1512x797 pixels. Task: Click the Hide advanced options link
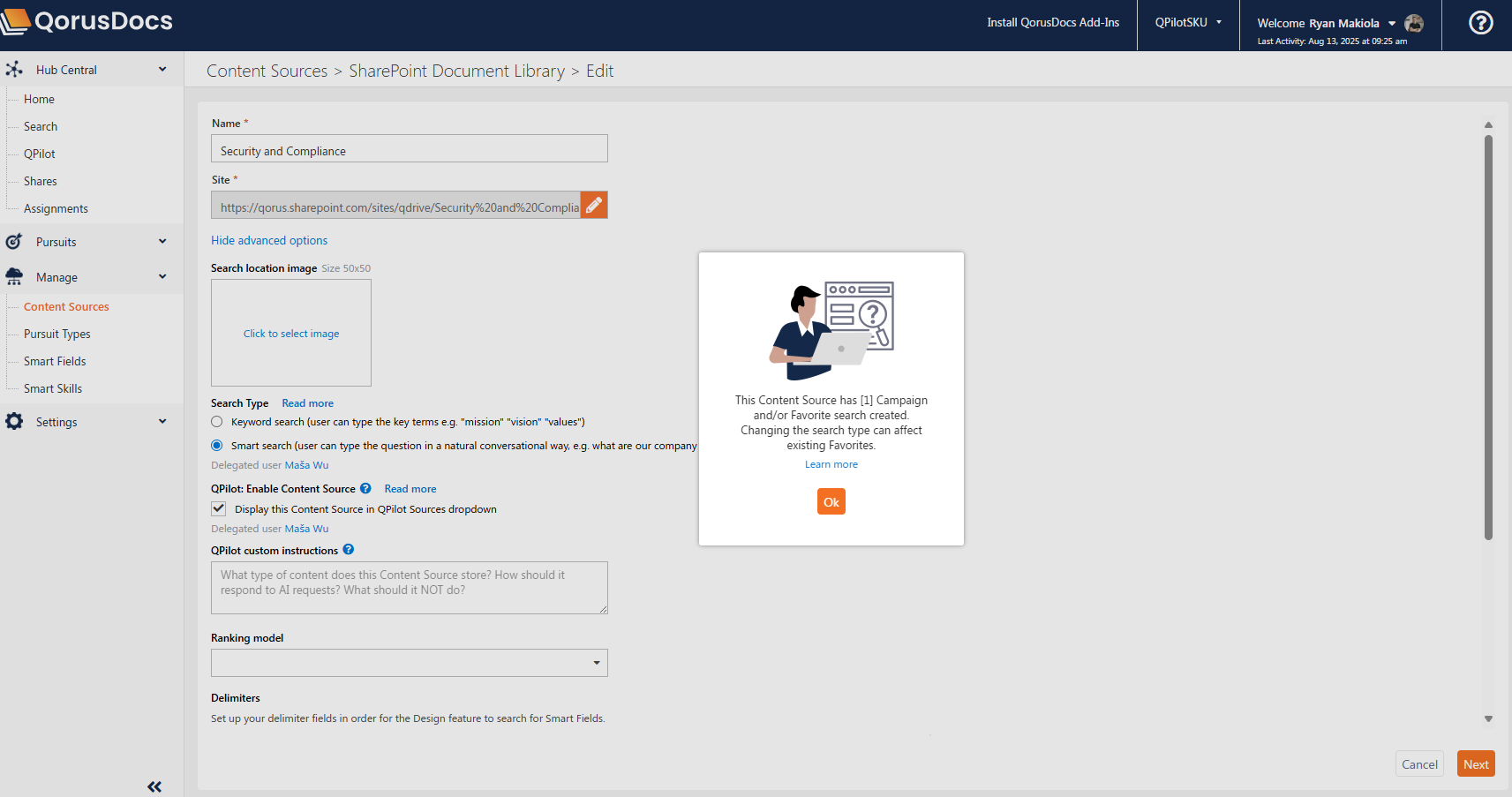coord(269,240)
